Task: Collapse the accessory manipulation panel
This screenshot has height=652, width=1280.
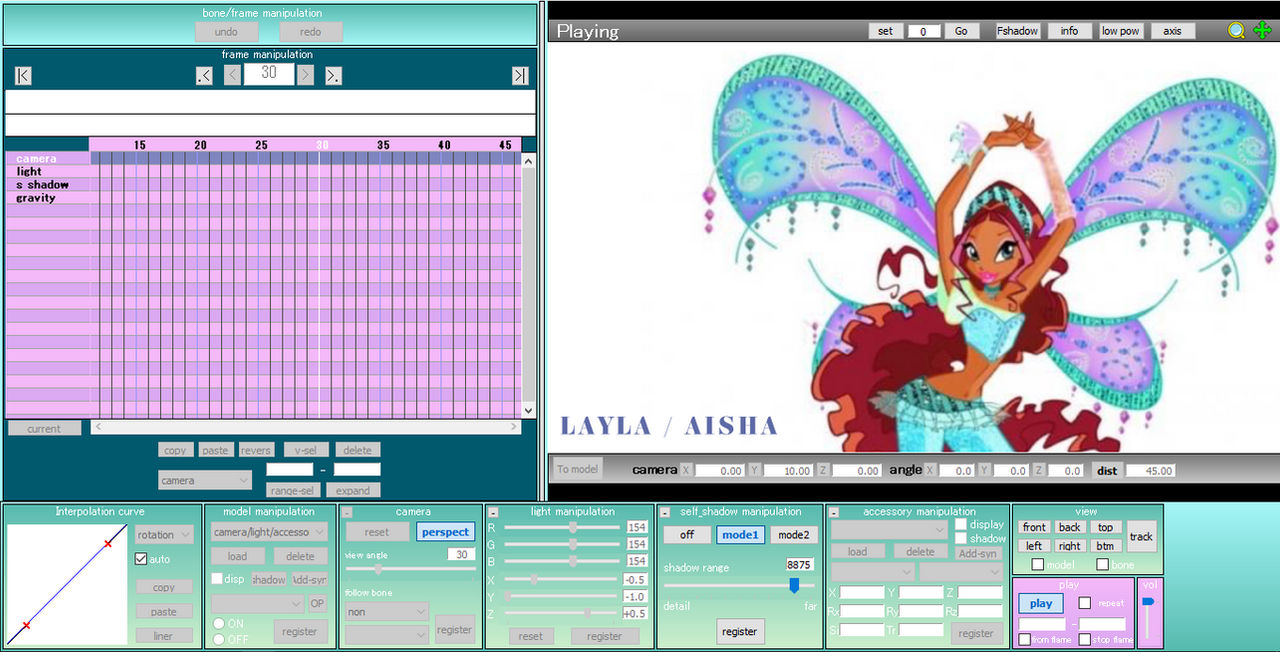Action: (833, 512)
